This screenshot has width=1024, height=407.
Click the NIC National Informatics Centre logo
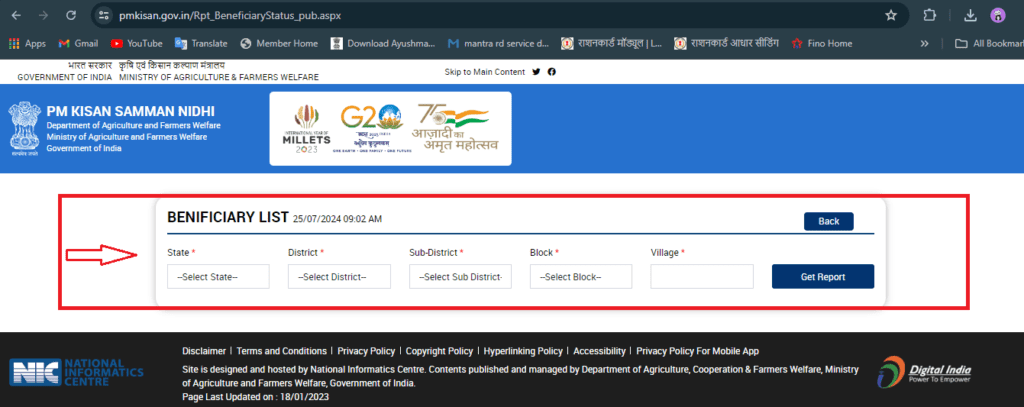[x=76, y=371]
